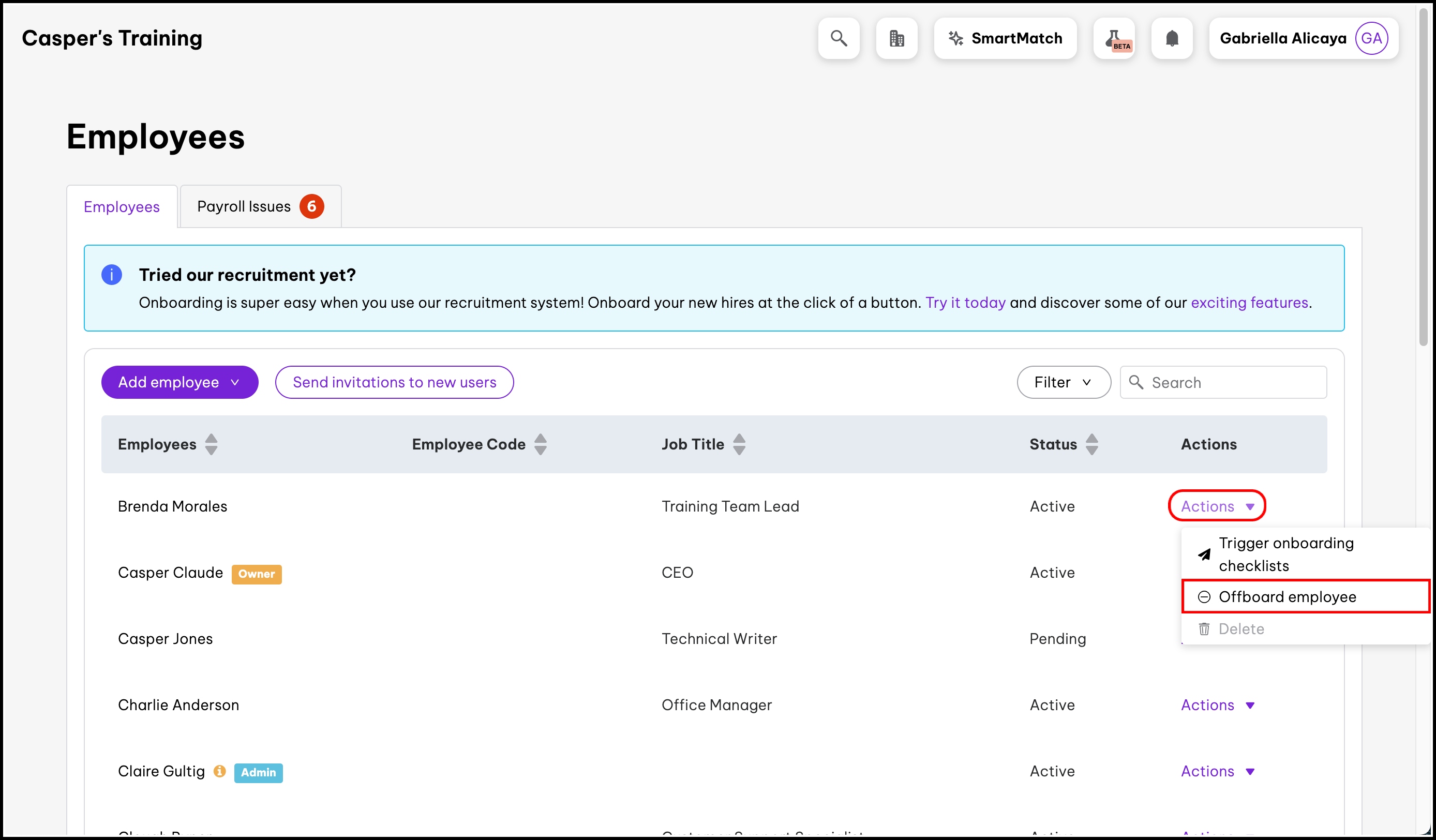Sort table by Status arrows
This screenshot has width=1436, height=840.
coord(1091,444)
